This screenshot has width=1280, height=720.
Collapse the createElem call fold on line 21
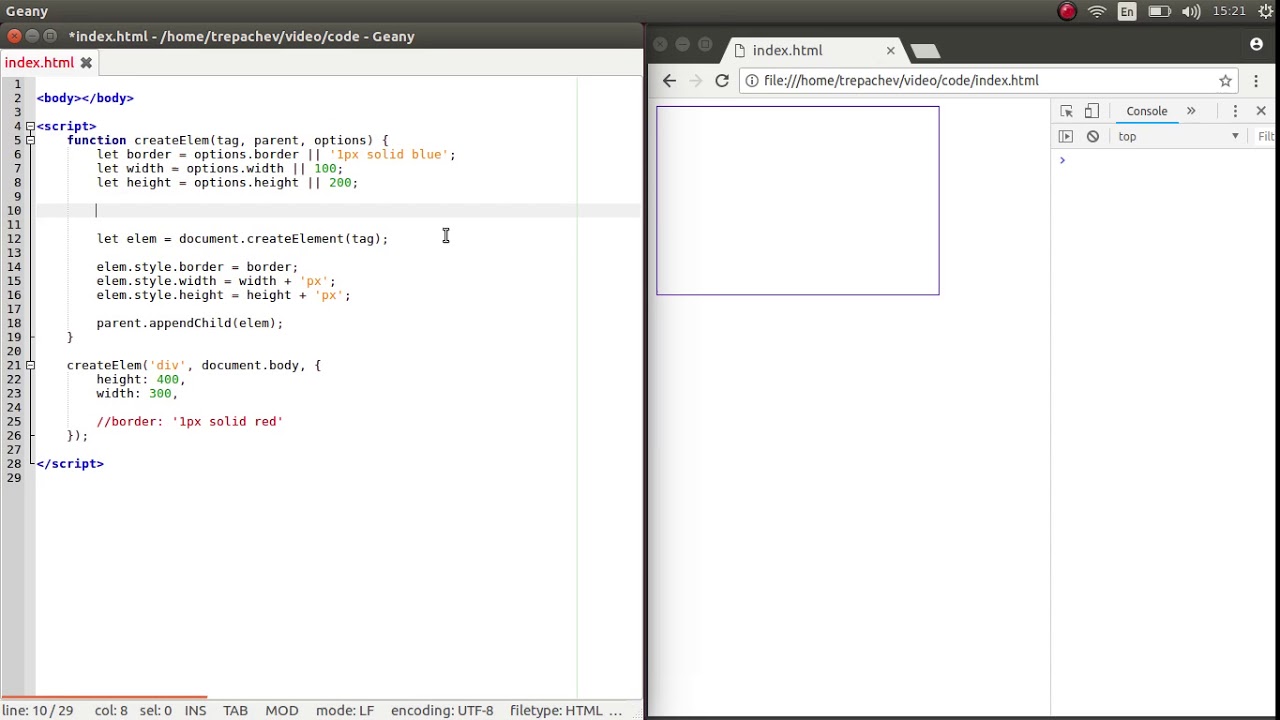30,365
